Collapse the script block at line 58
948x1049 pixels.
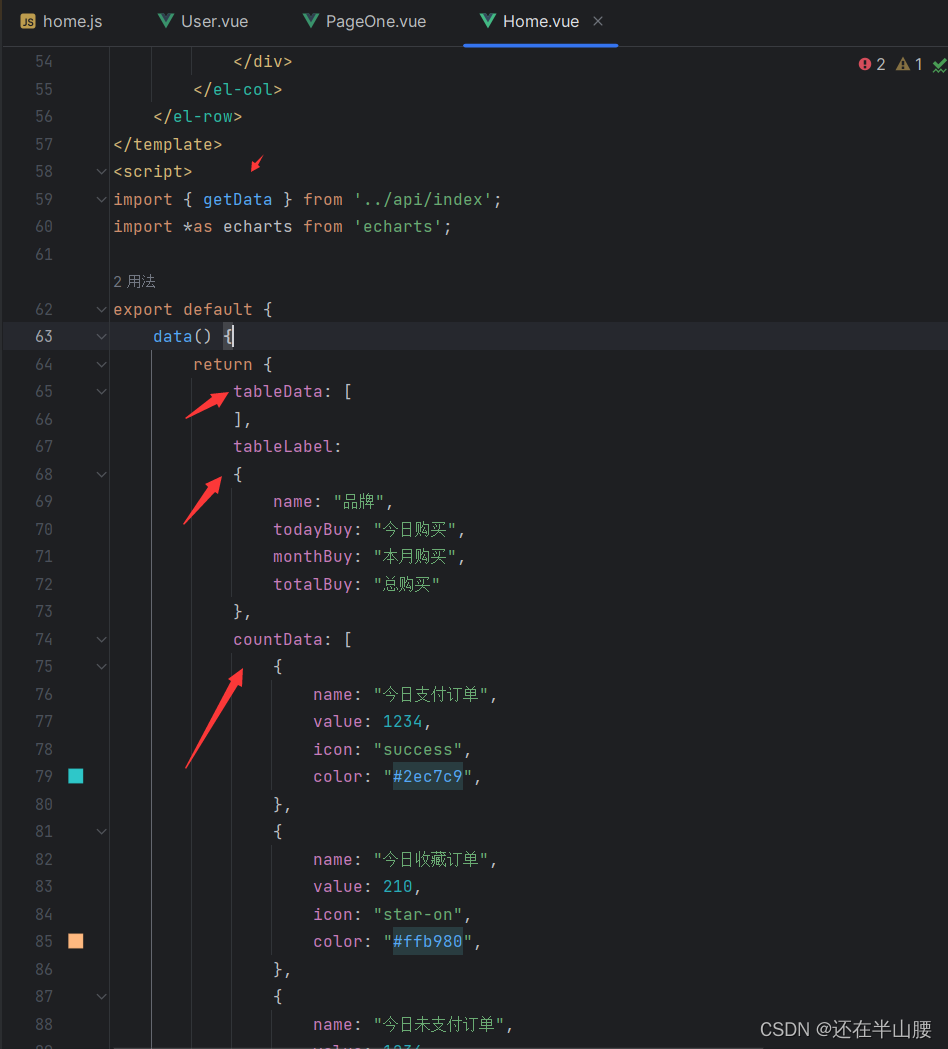pos(100,171)
